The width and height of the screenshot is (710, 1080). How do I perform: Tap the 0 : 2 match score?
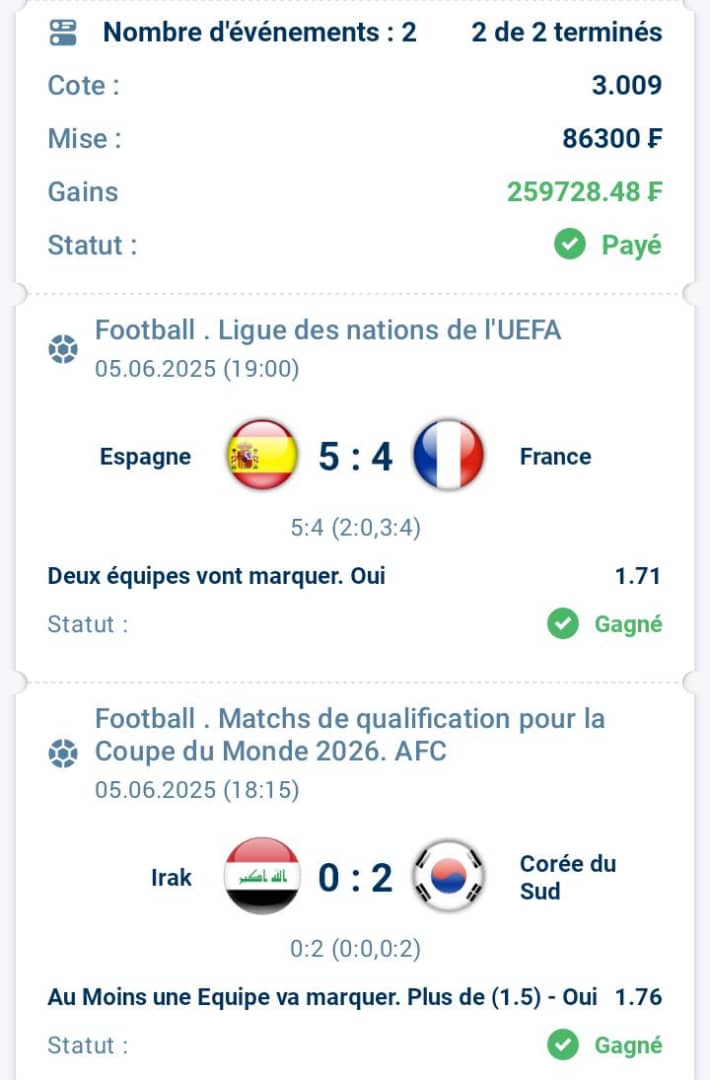355,878
